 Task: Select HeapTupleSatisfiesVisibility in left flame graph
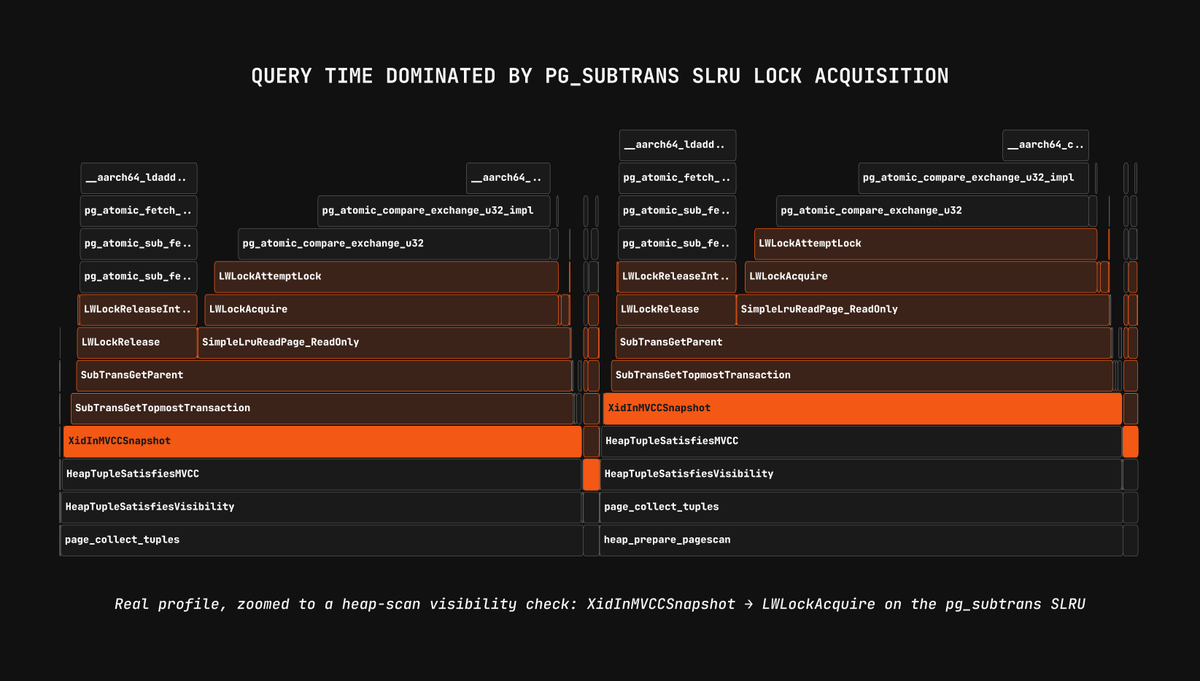click(x=321, y=507)
